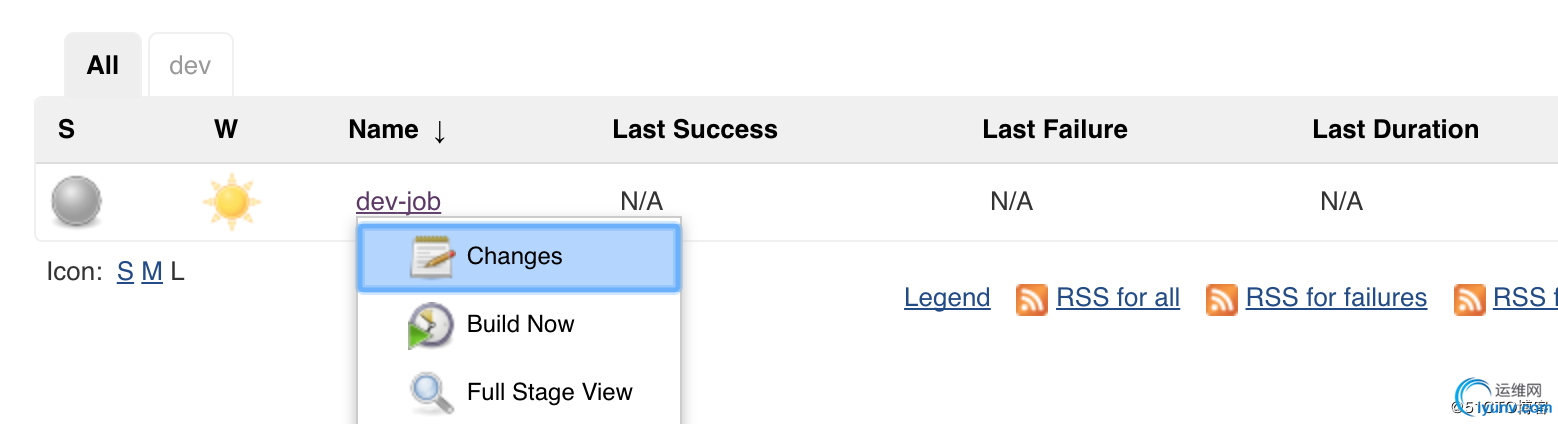Click the Full Stage View magnifier icon

[432, 393]
